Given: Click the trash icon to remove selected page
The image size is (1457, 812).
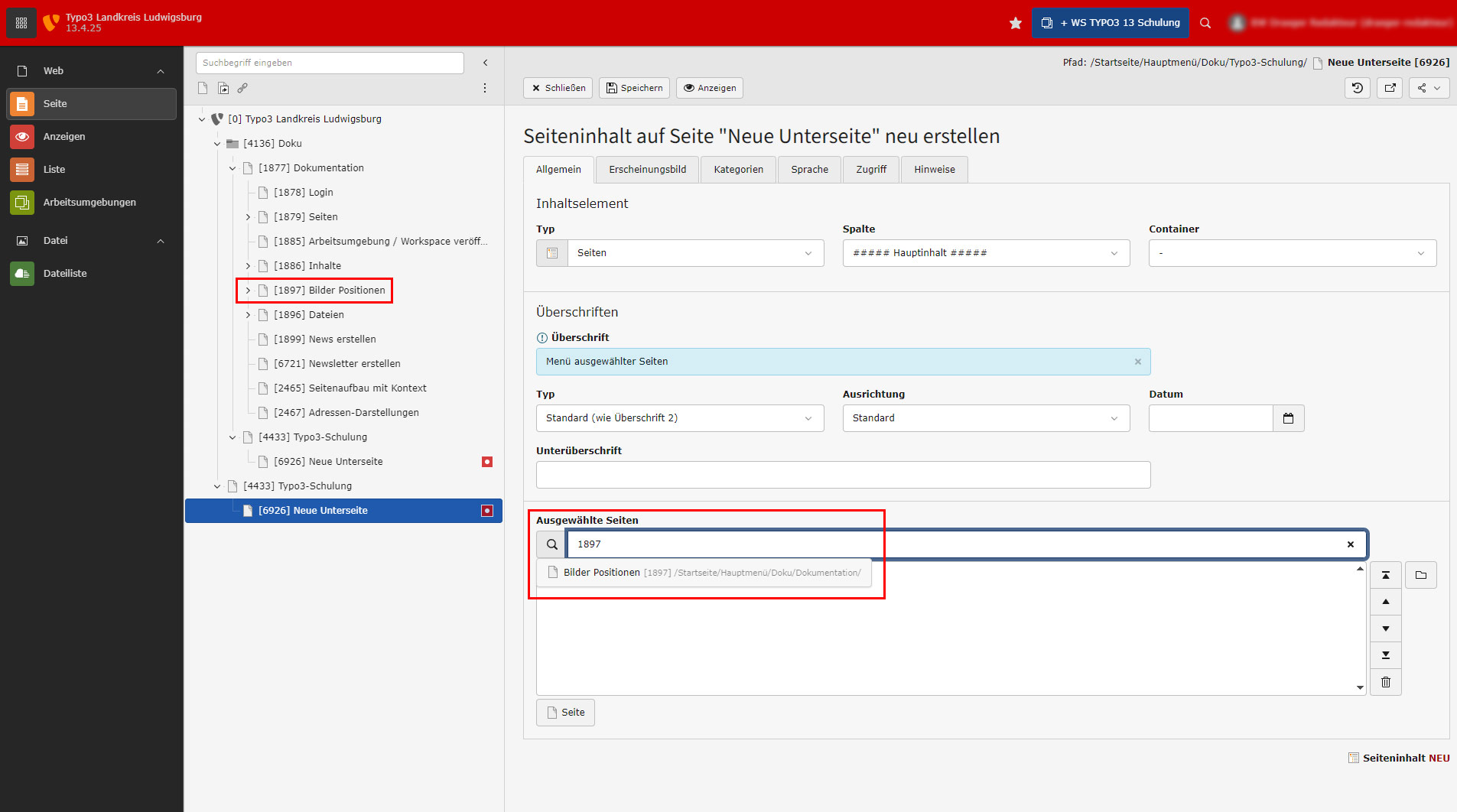Looking at the screenshot, I should 1385,682.
